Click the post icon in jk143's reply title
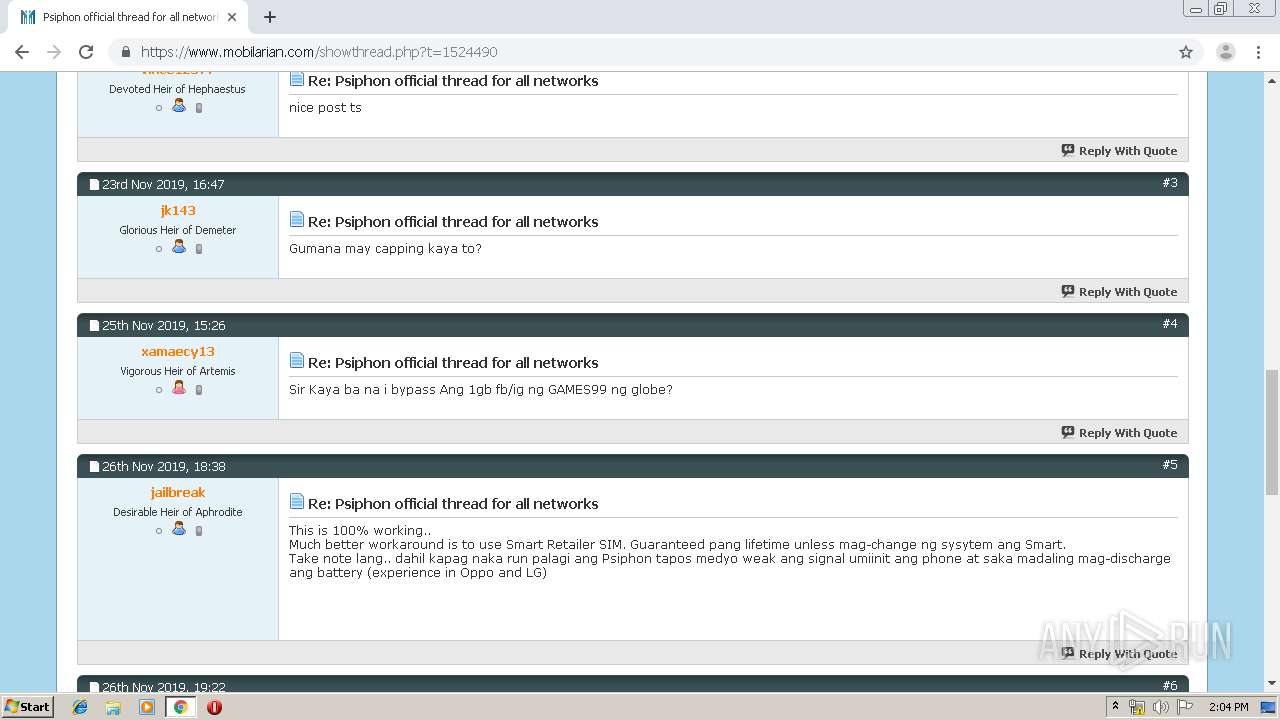The image size is (1280, 720). point(297,219)
